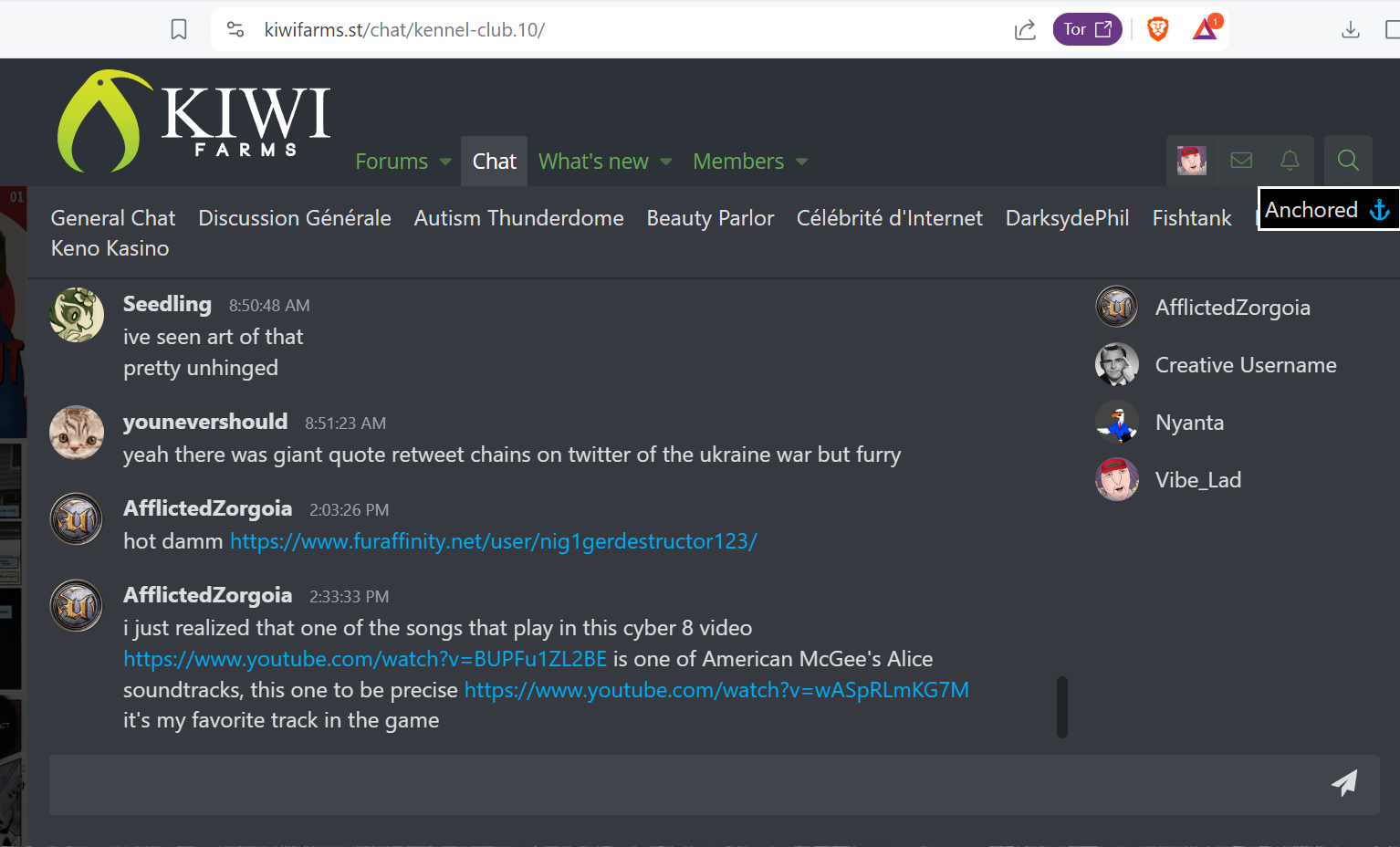Screen dimensions: 1400x847
Task: Expand What's new dropdown arrow
Action: tap(665, 162)
